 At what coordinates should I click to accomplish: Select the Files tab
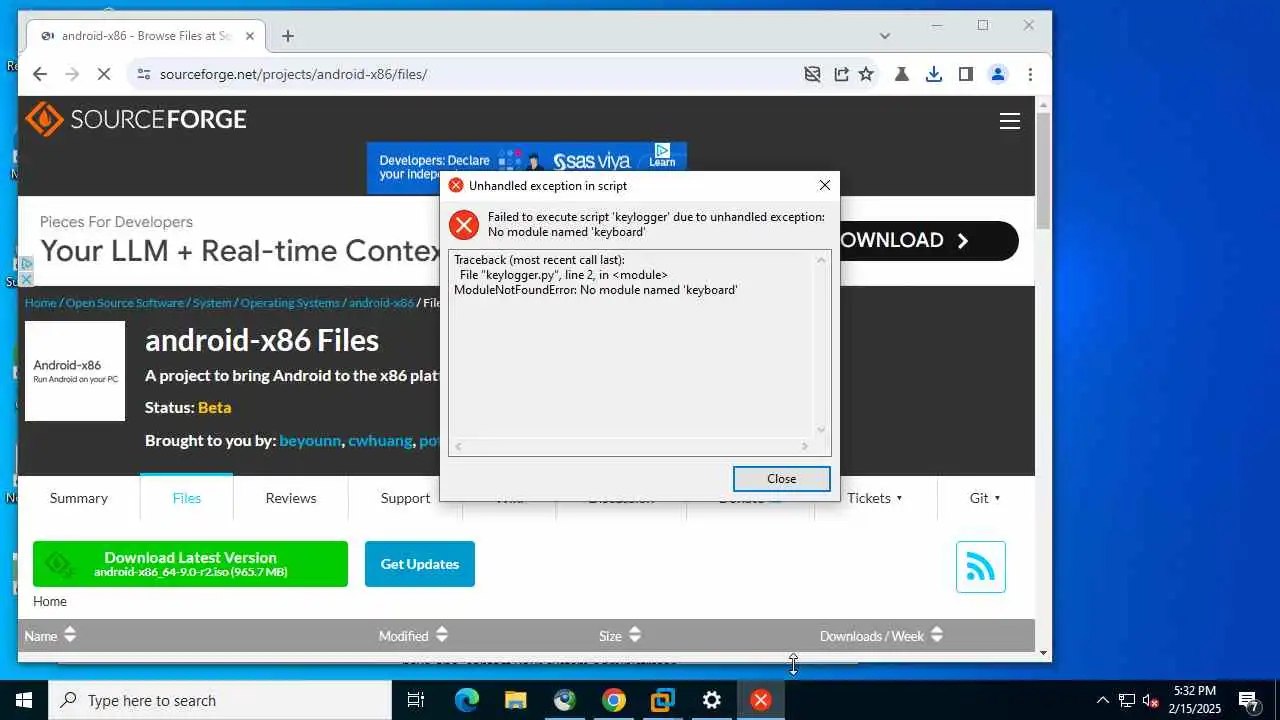(187, 498)
